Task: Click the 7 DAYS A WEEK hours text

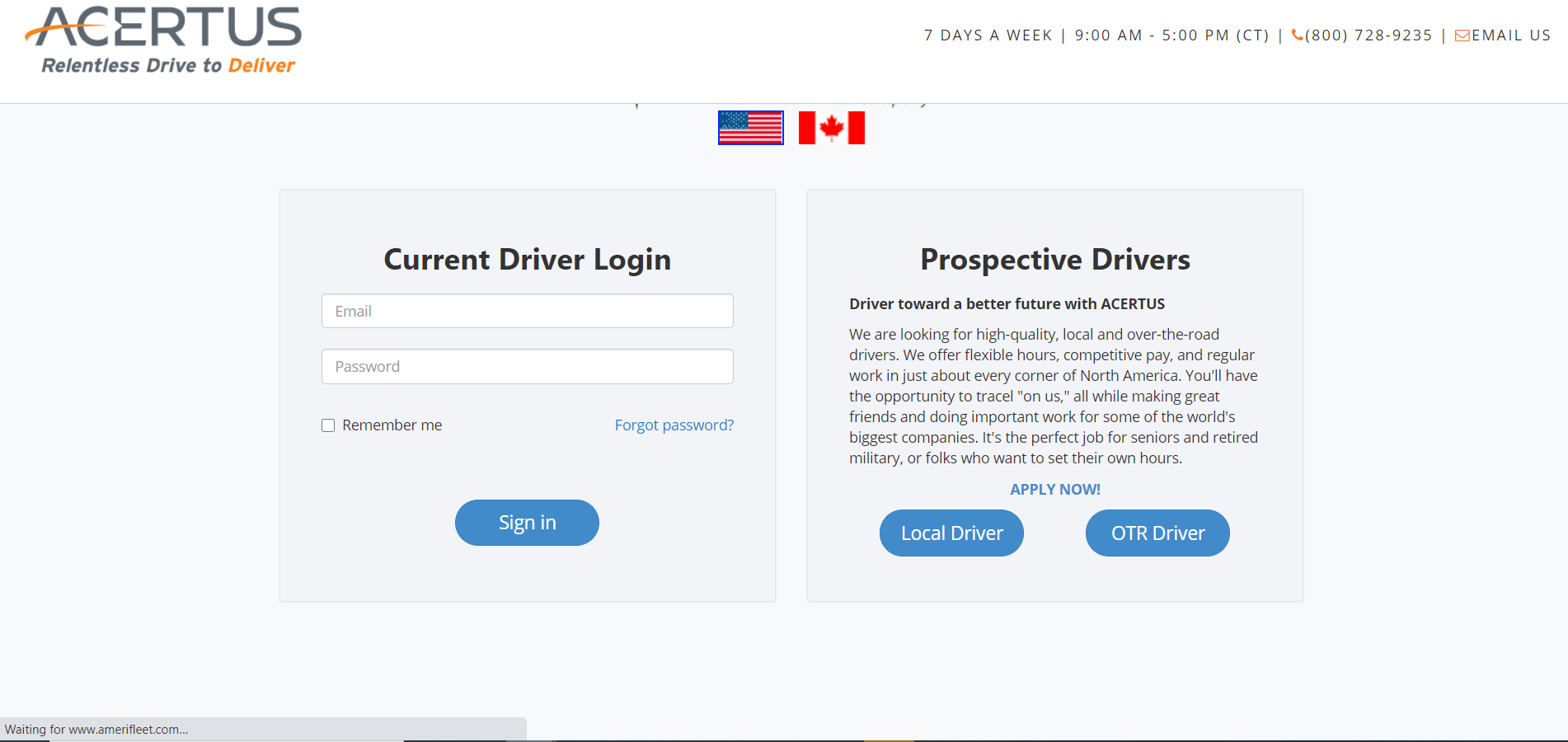Action: point(988,35)
